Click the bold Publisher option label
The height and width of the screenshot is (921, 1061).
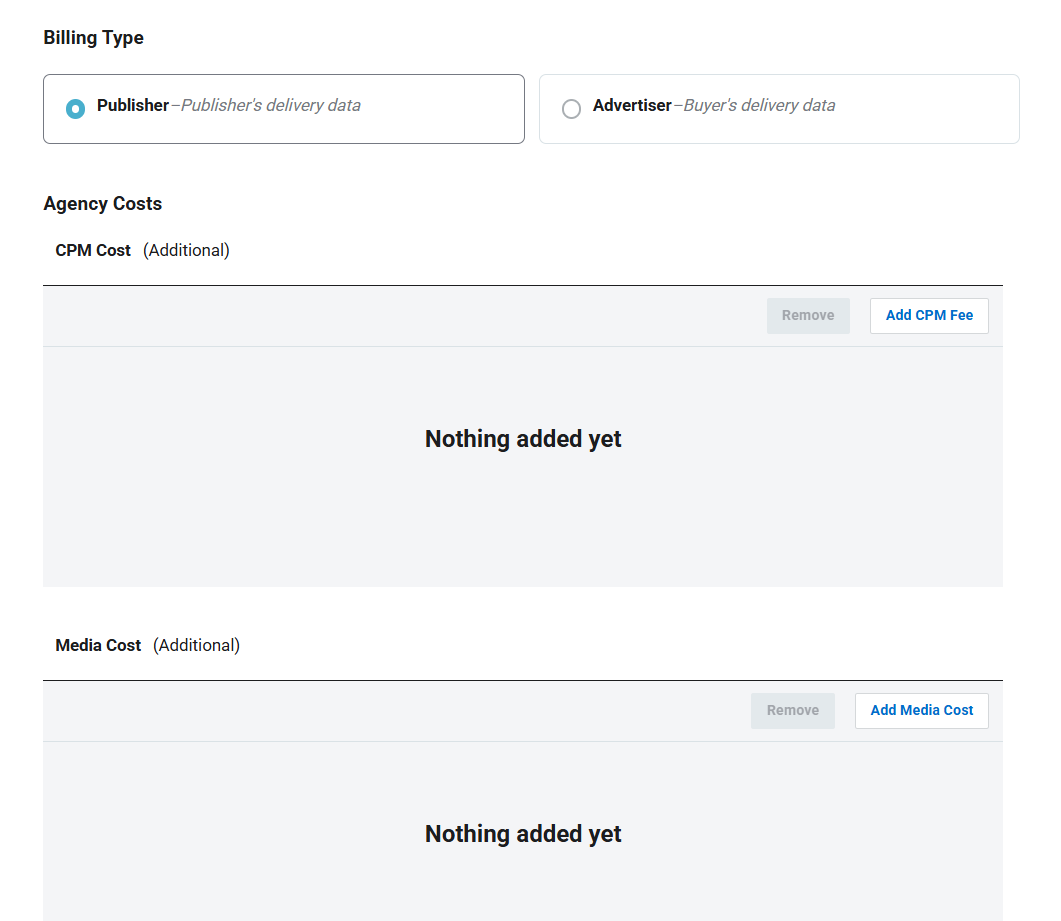coord(132,106)
